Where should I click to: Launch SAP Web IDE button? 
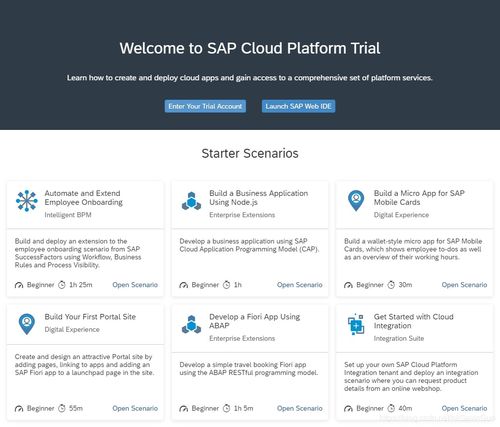point(298,106)
